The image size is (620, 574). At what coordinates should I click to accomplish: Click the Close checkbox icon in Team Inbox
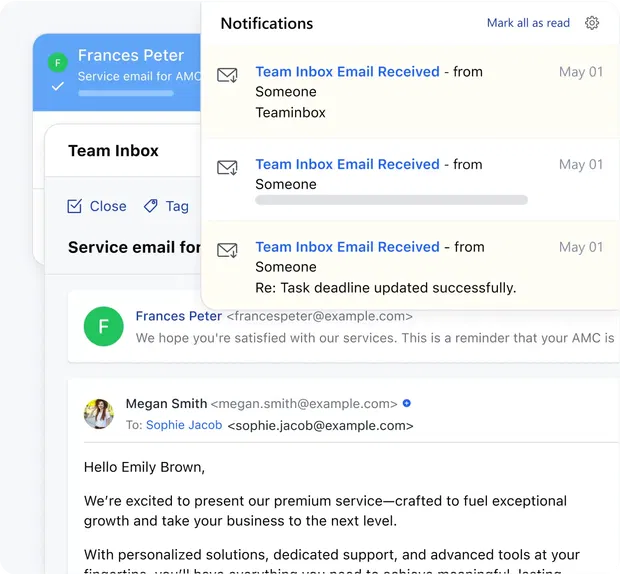[74, 206]
